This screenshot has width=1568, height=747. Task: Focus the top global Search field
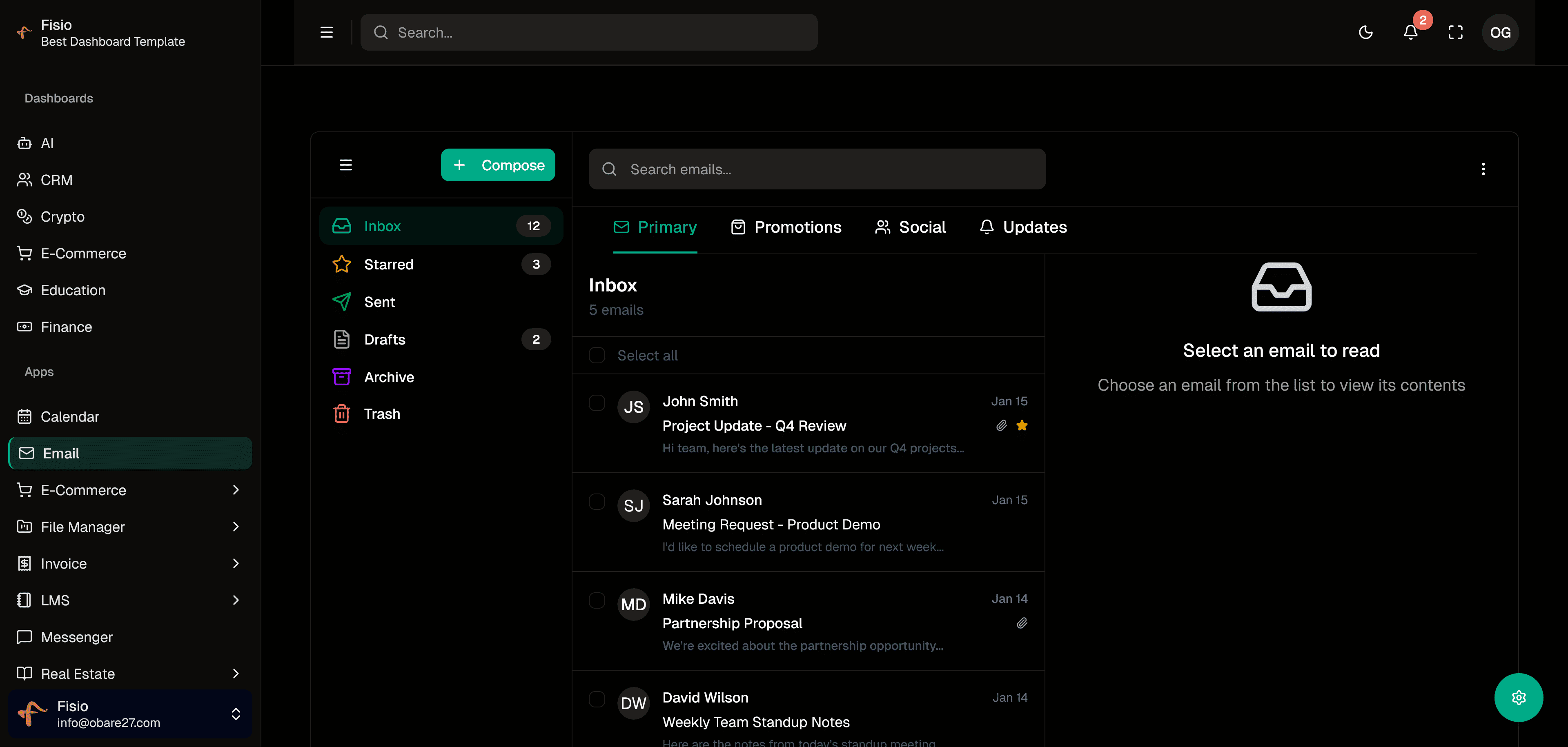click(x=588, y=32)
